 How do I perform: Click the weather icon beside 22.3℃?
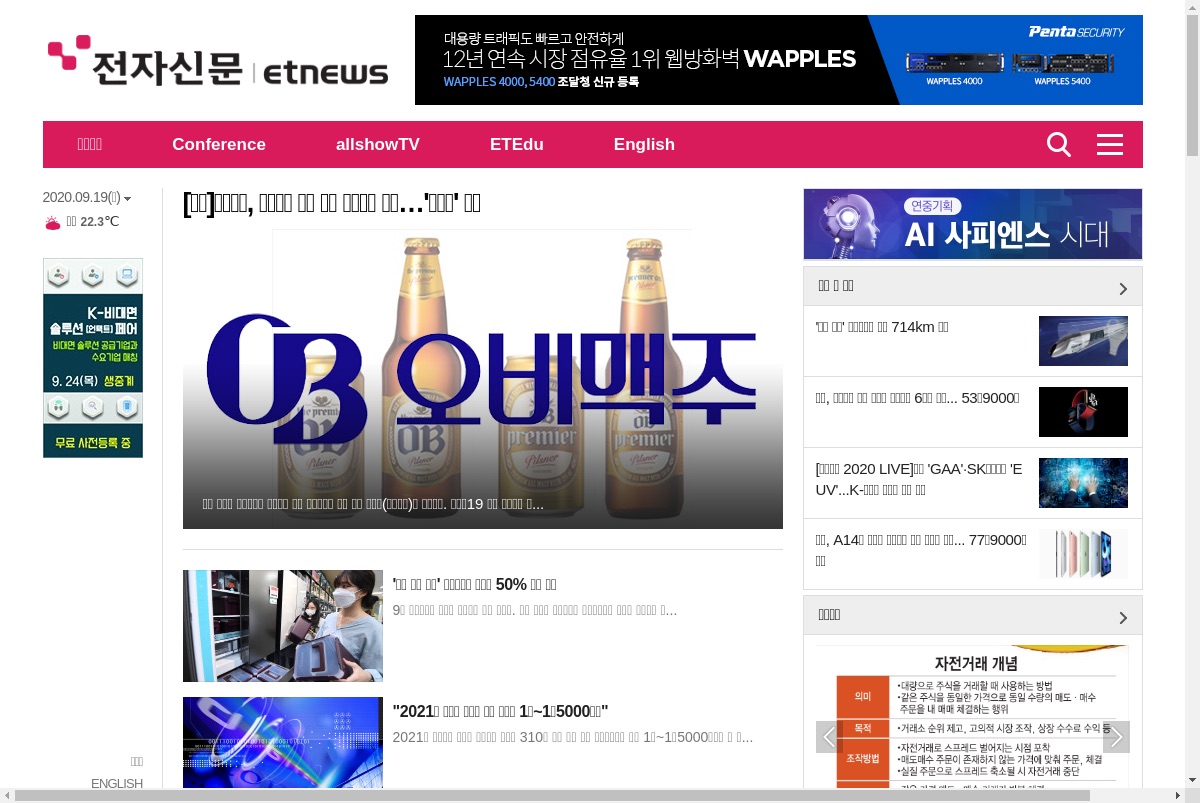53,222
